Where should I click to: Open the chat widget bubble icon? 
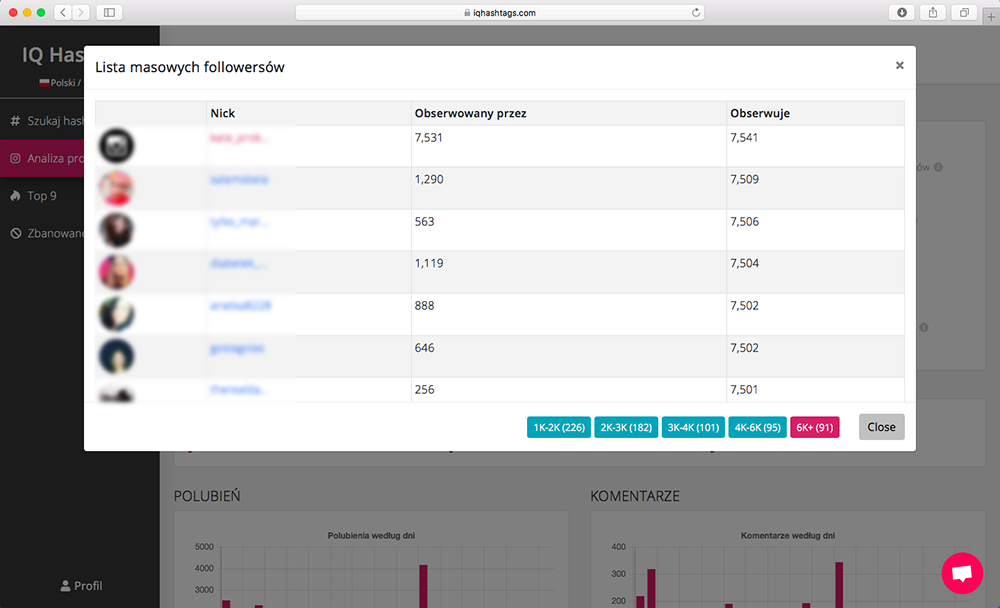click(x=962, y=573)
